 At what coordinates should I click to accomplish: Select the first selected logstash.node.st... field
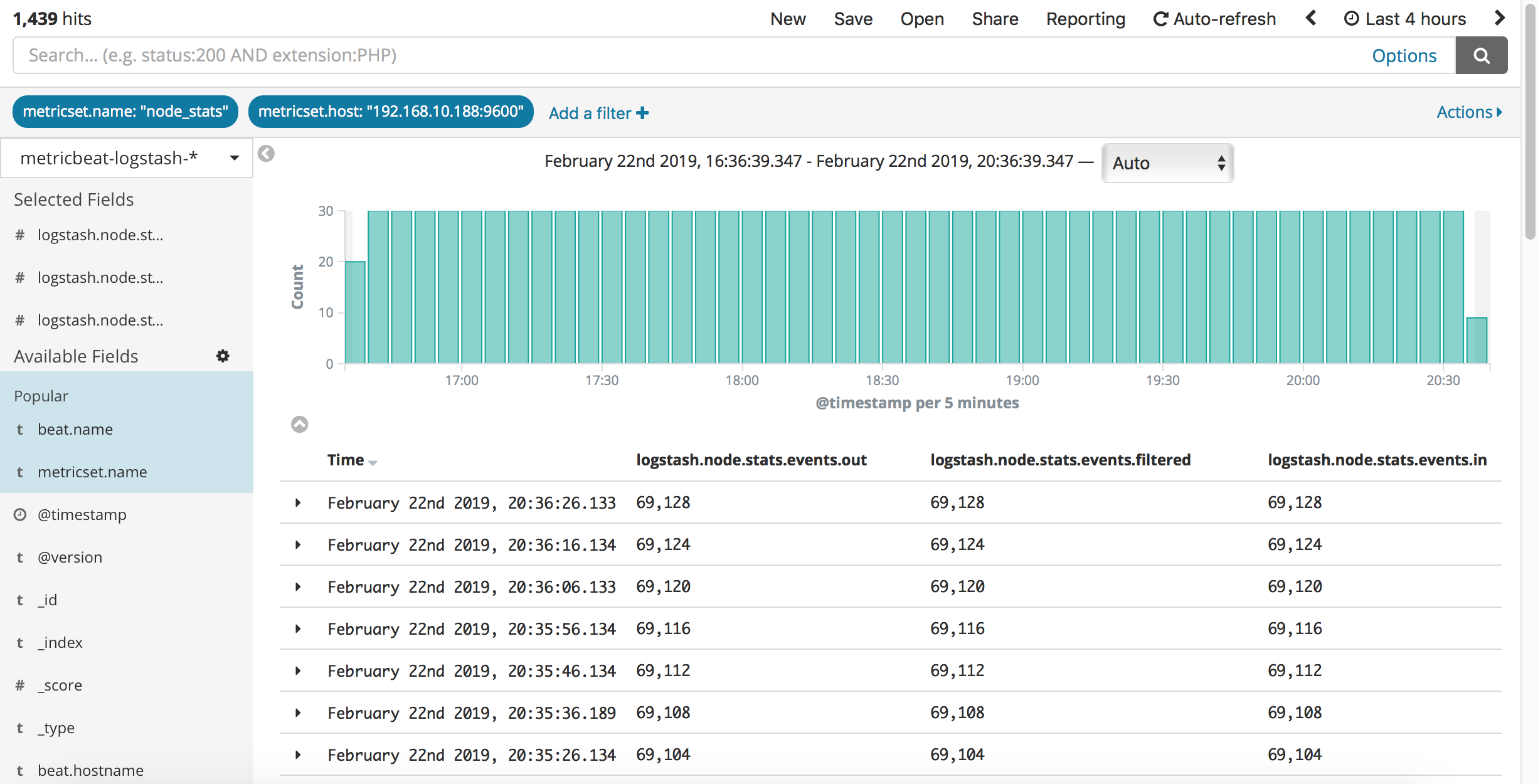click(x=100, y=235)
